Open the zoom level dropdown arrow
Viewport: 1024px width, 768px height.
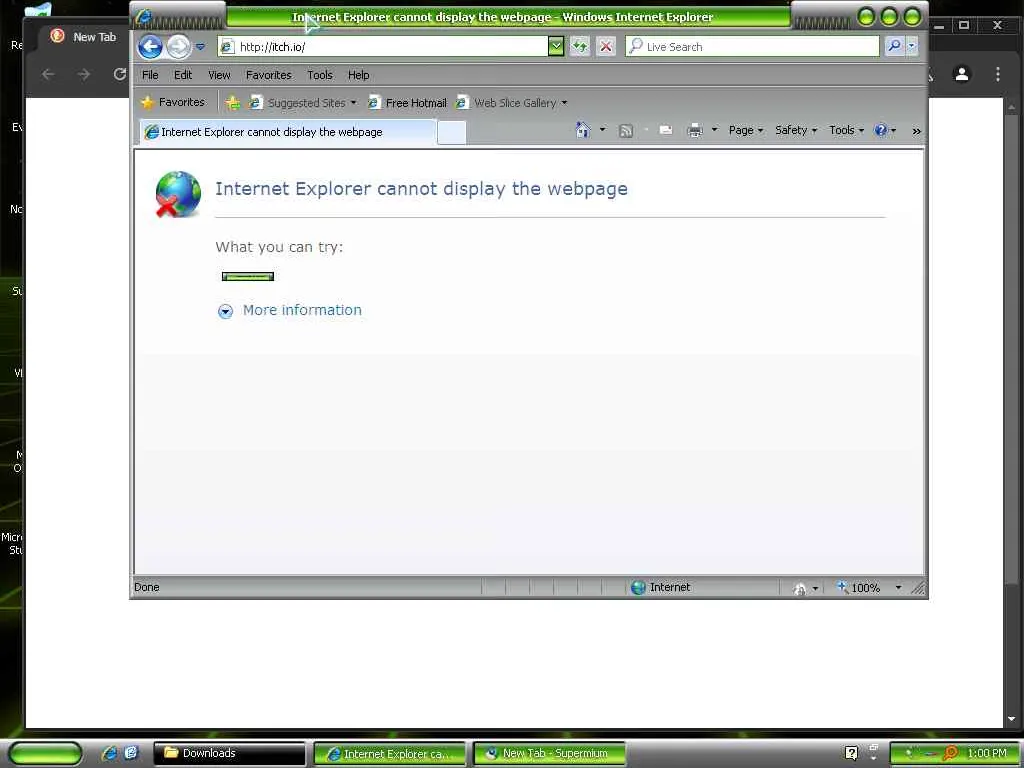(899, 588)
